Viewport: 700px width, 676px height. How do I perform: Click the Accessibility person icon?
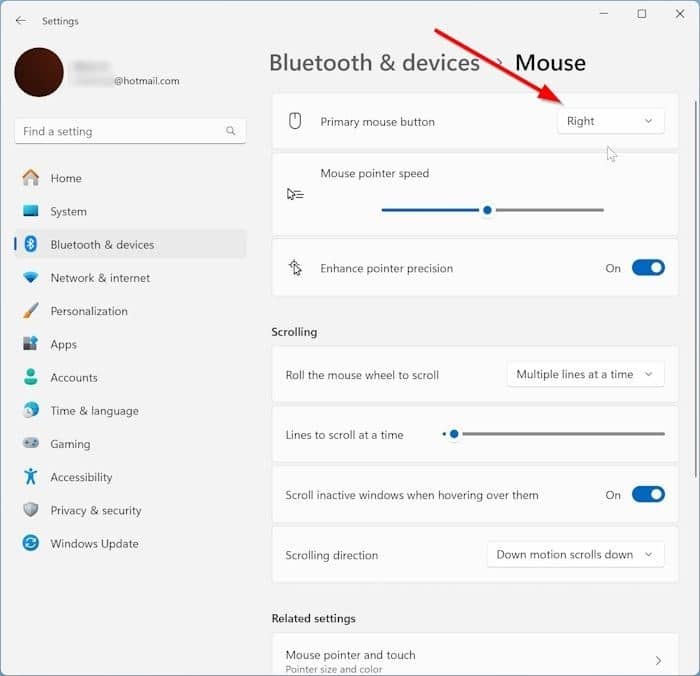(x=31, y=477)
